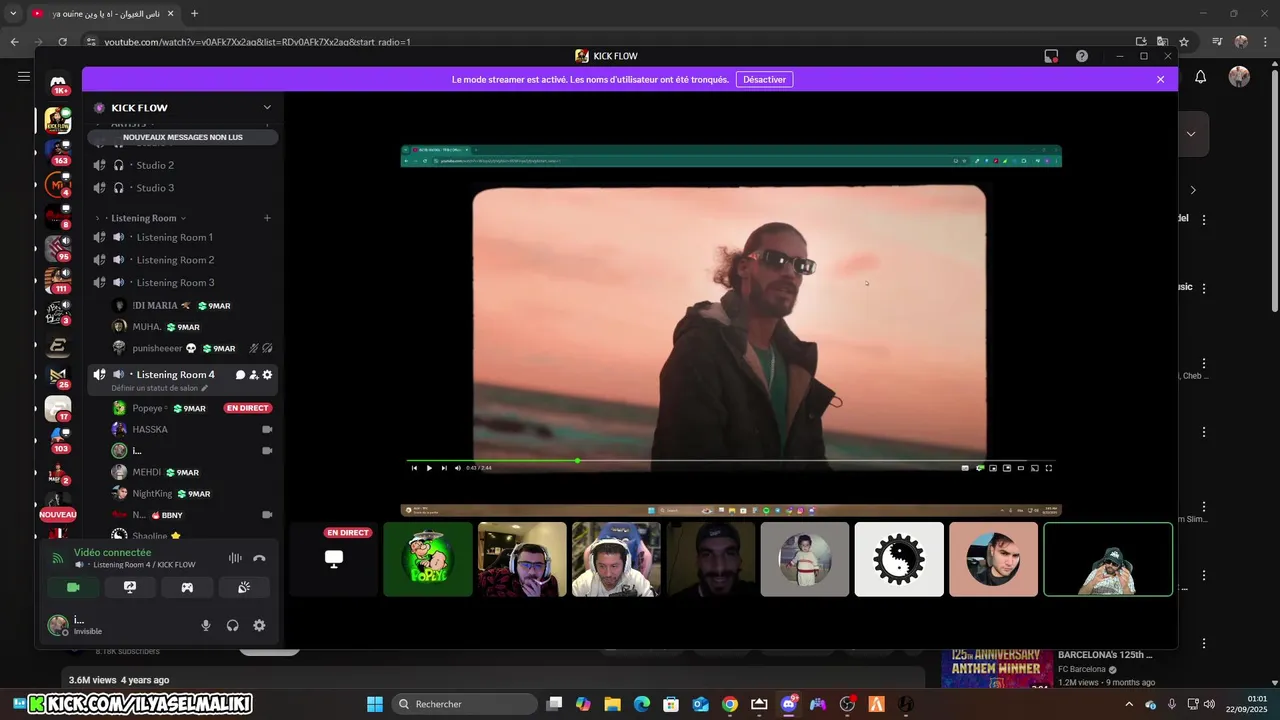Open Discord user settings gear
The image size is (1280, 720).
tap(259, 625)
